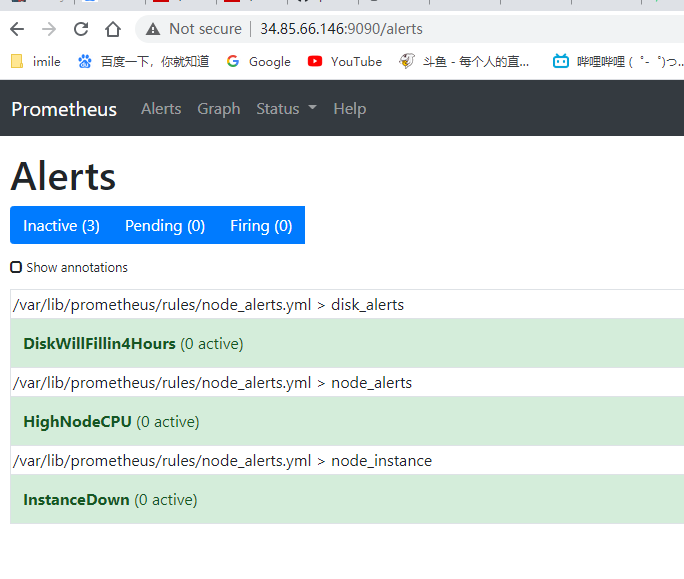Open the Help navigation item
The width and height of the screenshot is (684, 579).
(349, 109)
